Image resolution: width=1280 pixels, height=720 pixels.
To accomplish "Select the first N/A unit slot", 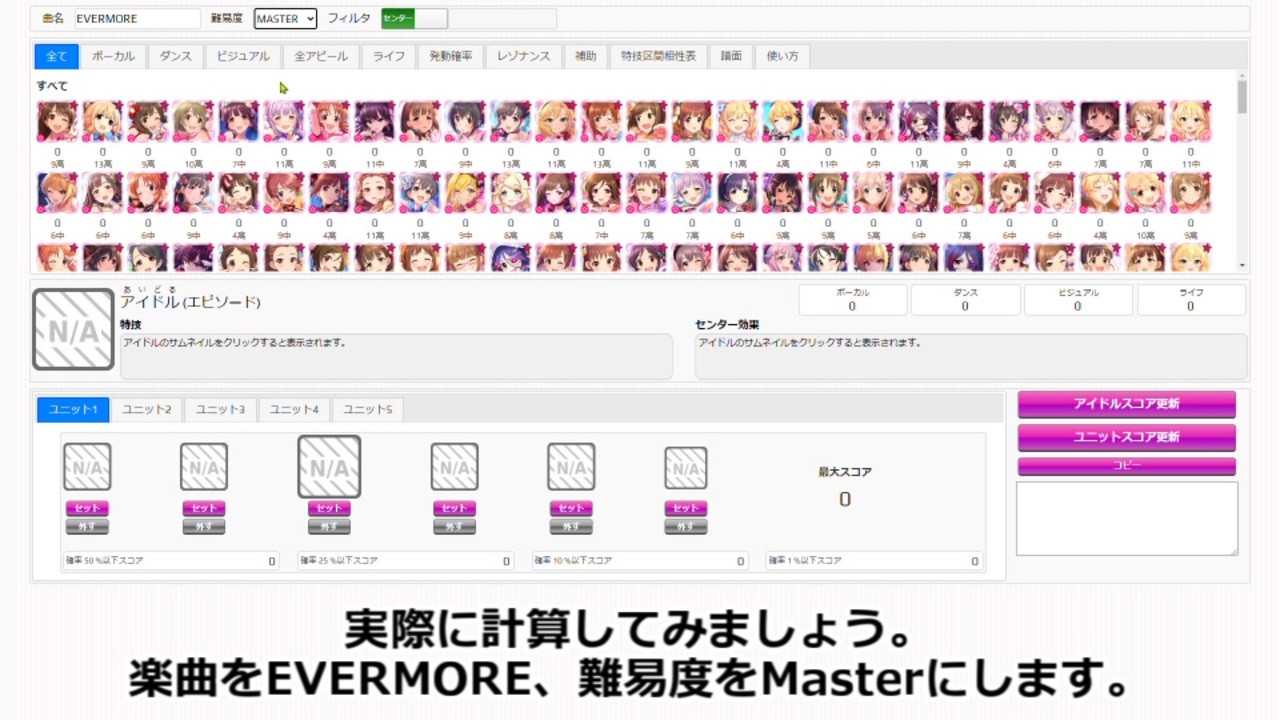I will [x=87, y=467].
